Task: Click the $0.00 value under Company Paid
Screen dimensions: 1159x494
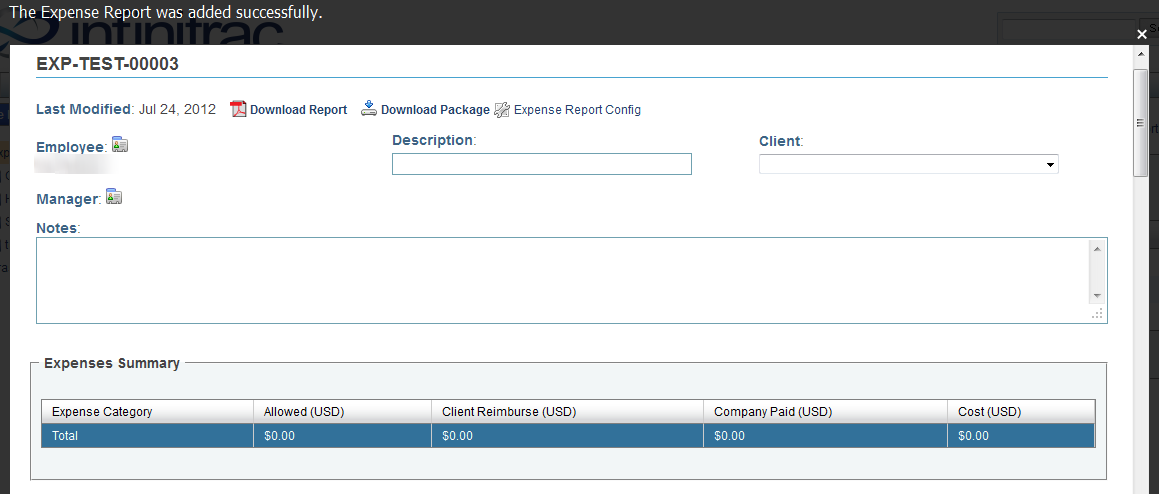Action: [x=730, y=436]
